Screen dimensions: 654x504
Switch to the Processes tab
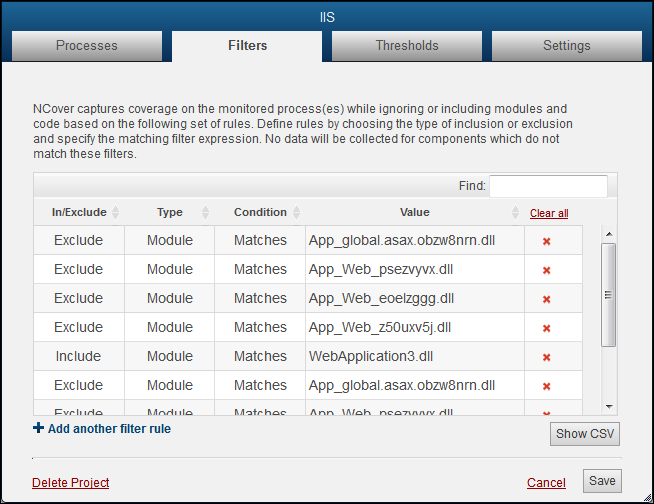tap(87, 45)
